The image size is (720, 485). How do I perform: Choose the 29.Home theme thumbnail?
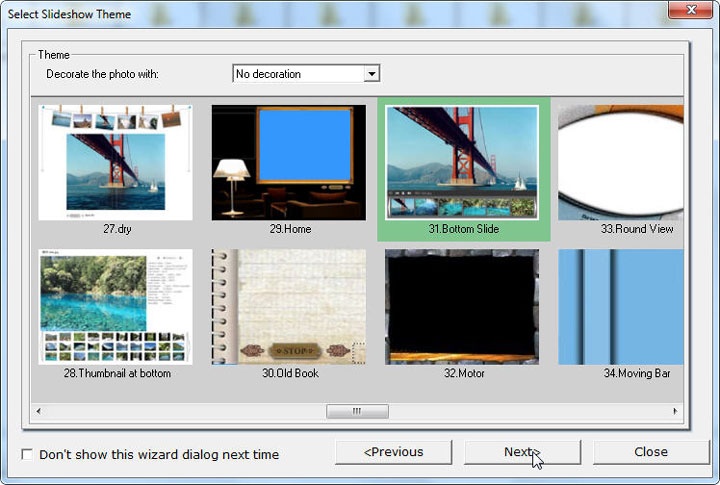[291, 162]
